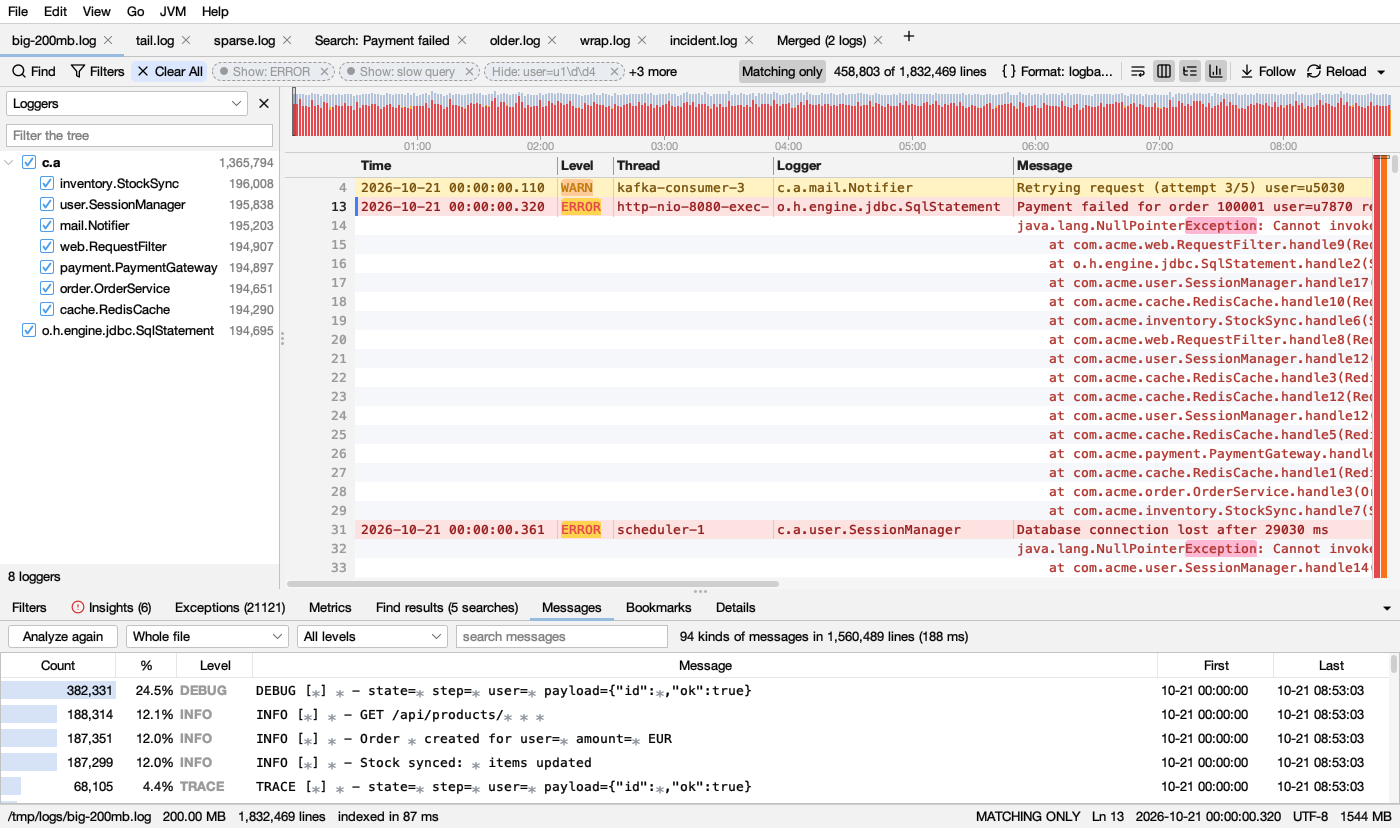Image resolution: width=1400 pixels, height=828 pixels.
Task: Close the wrap.log tab
Action: (642, 40)
